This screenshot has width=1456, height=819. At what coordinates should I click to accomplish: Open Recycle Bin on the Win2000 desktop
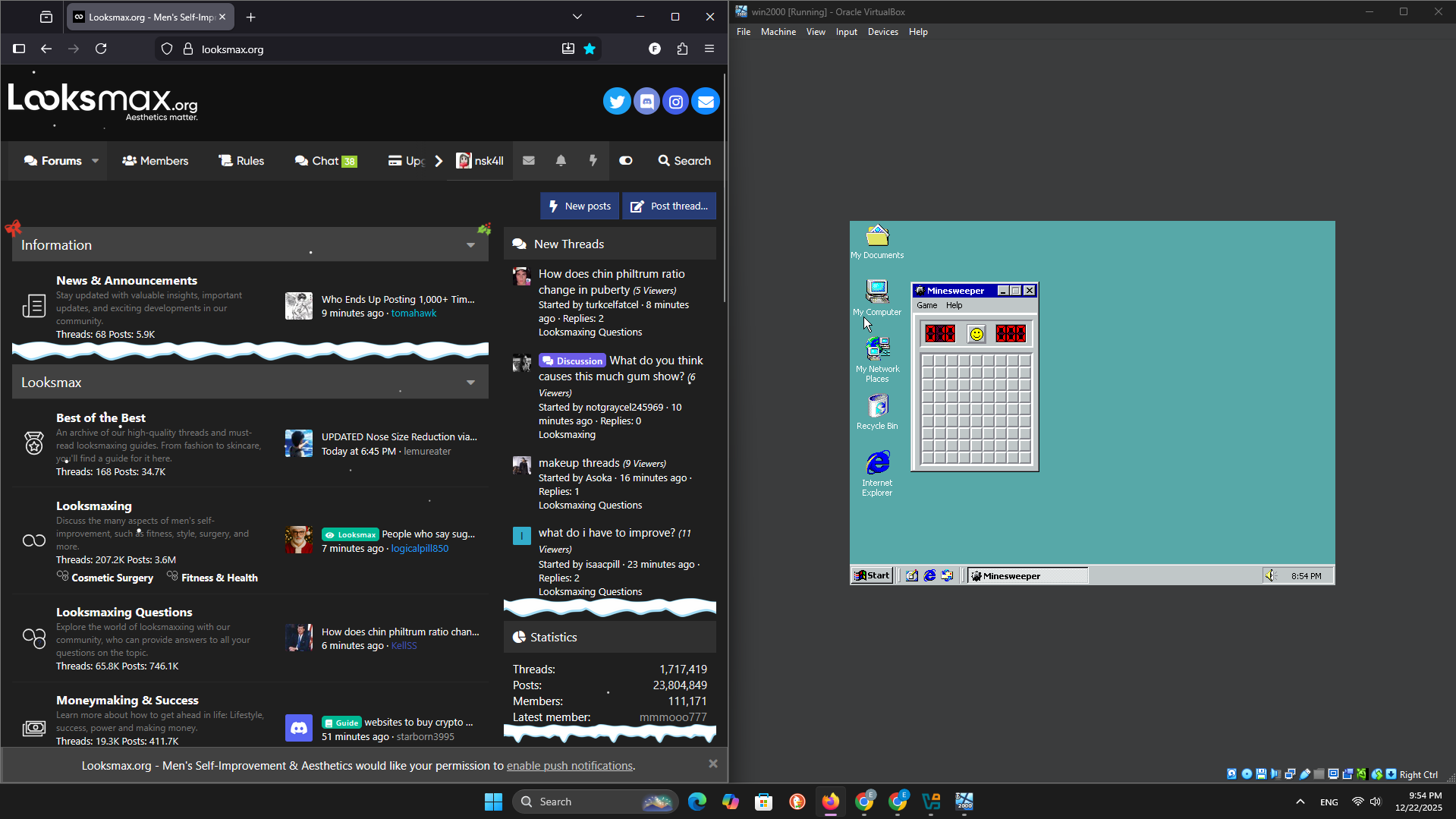(877, 406)
